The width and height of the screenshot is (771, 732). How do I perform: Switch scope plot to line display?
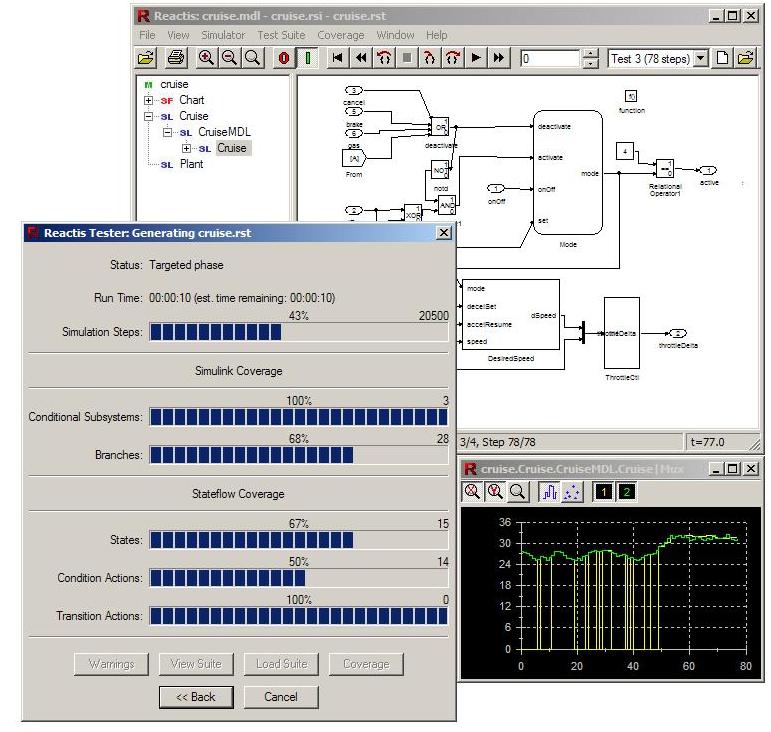point(549,492)
